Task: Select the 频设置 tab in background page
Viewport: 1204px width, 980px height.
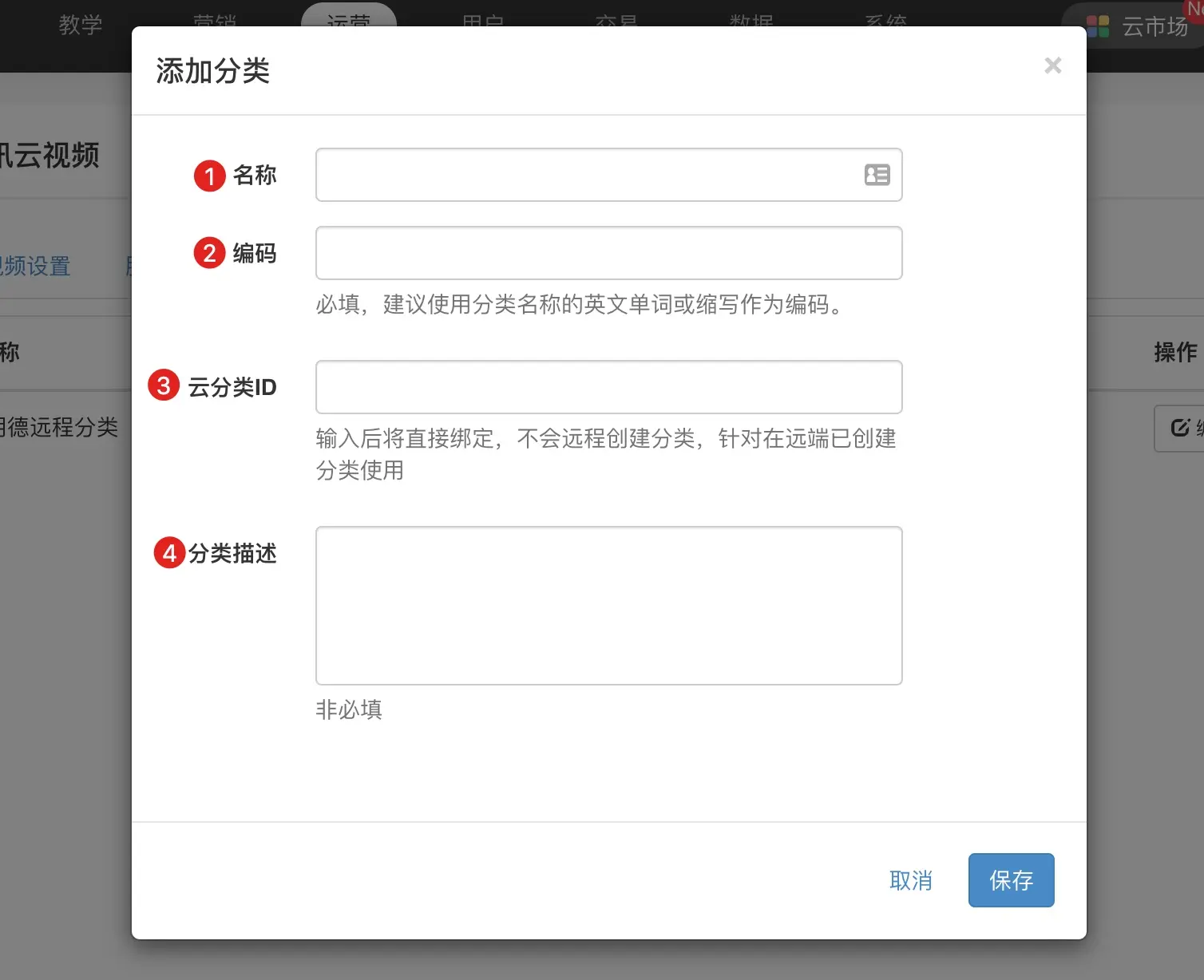Action: coord(35,266)
